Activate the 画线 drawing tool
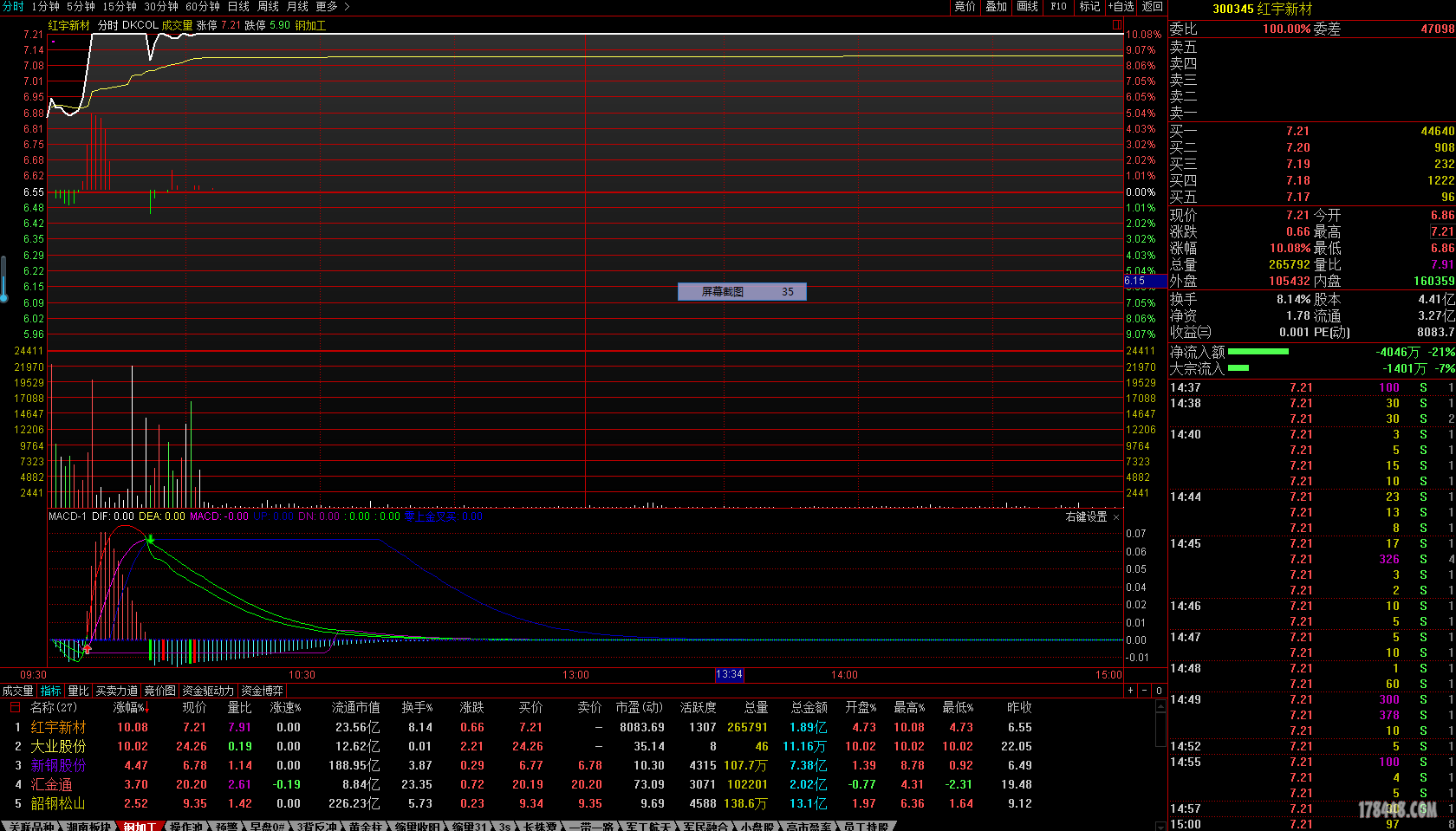The height and width of the screenshot is (831, 1456). point(1027,6)
